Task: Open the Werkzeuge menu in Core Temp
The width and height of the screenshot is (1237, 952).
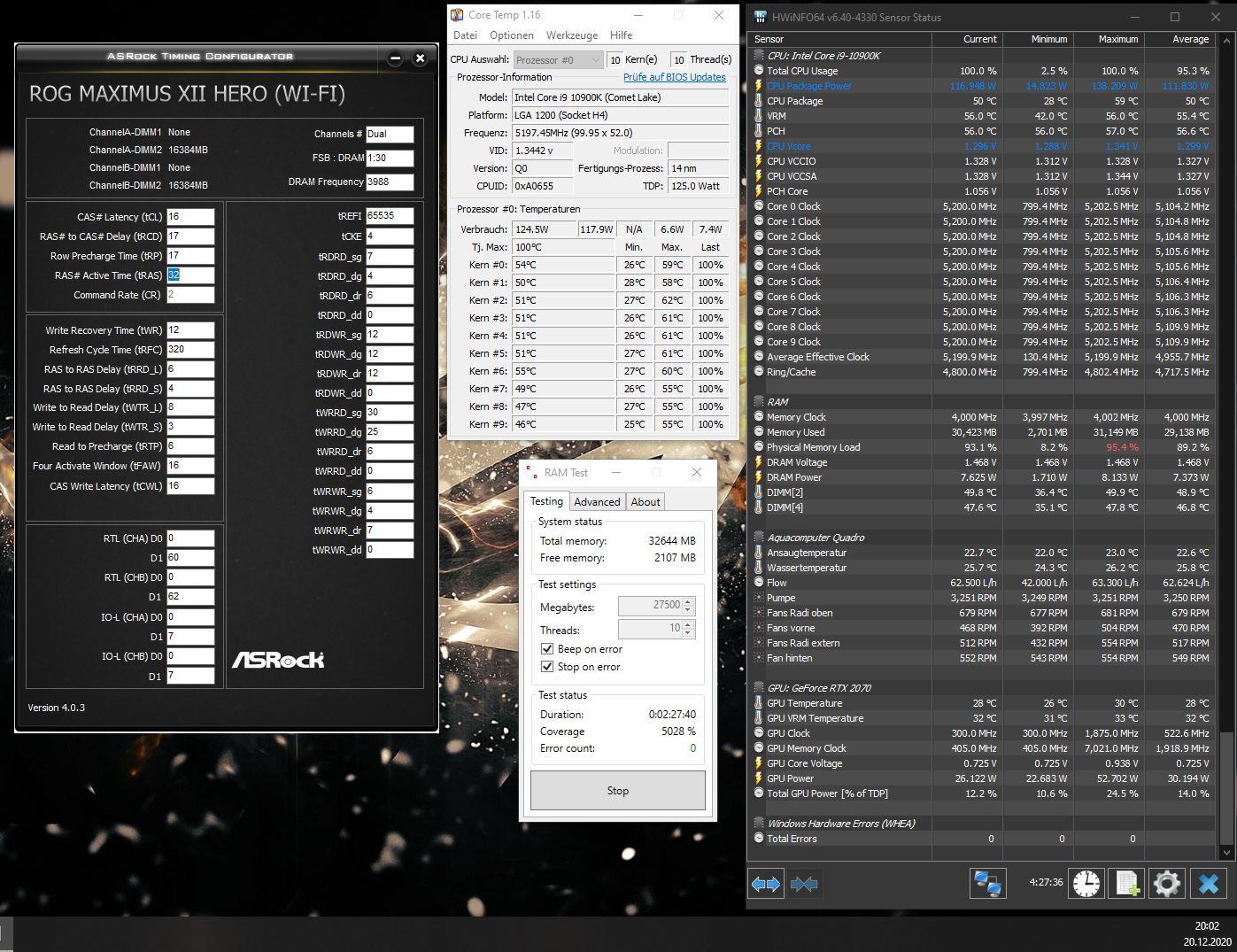Action: [x=571, y=35]
